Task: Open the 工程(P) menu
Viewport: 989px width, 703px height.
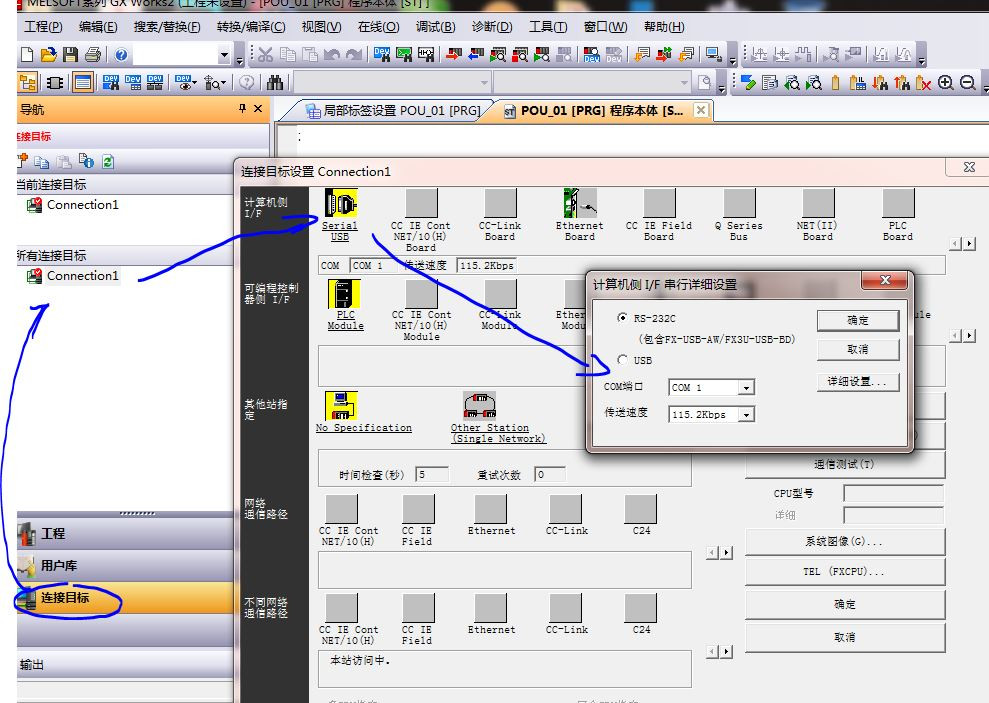Action: tap(43, 27)
